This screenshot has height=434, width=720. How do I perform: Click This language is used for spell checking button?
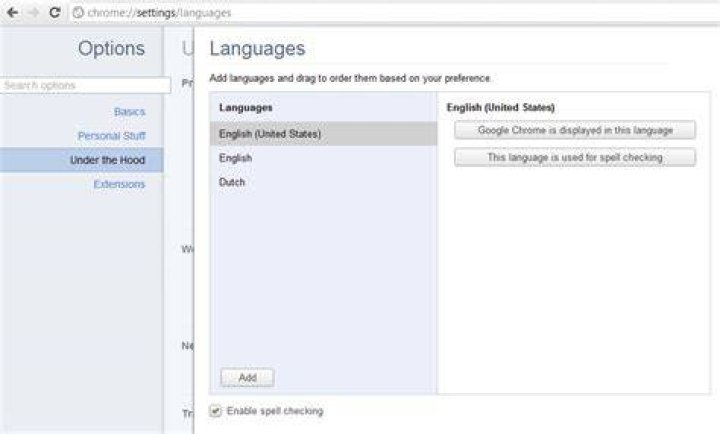tap(575, 157)
